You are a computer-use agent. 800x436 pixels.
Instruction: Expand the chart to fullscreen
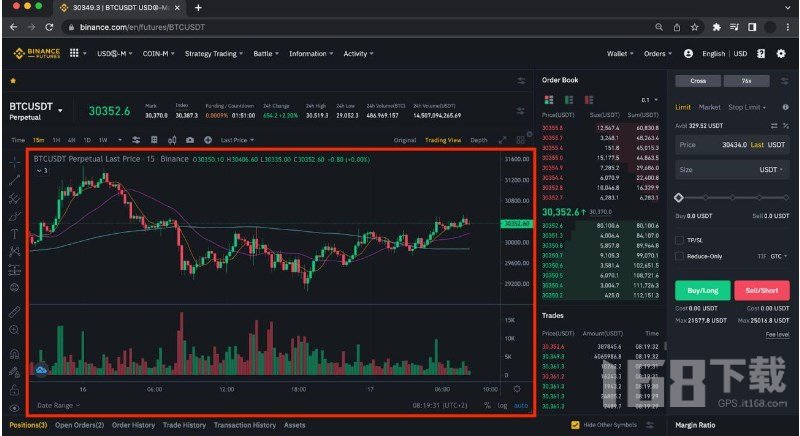[503, 140]
